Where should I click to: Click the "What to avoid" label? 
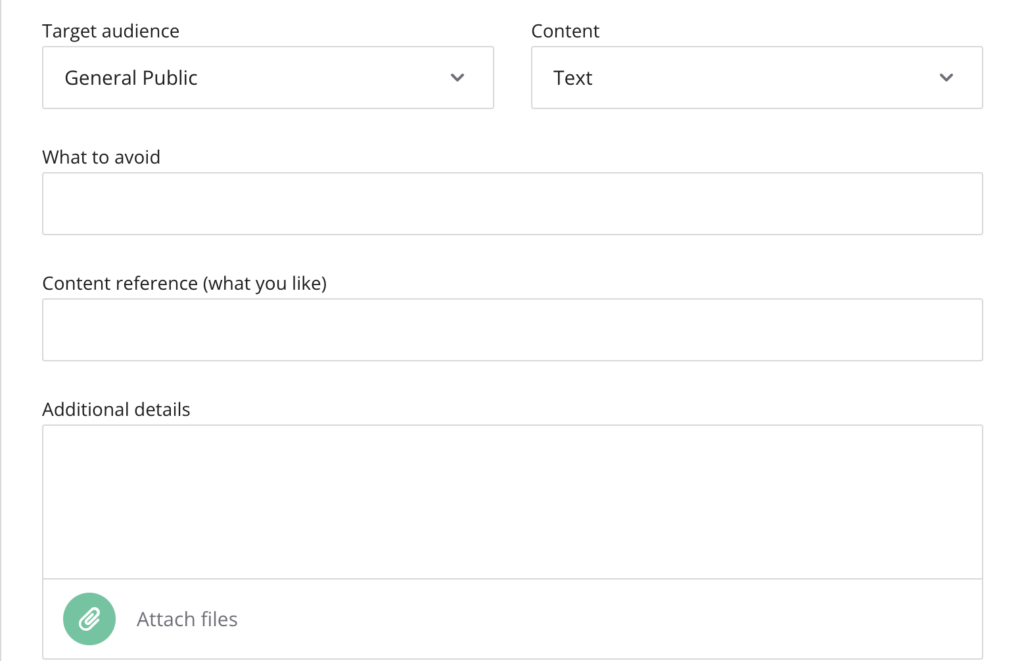[x=101, y=157]
